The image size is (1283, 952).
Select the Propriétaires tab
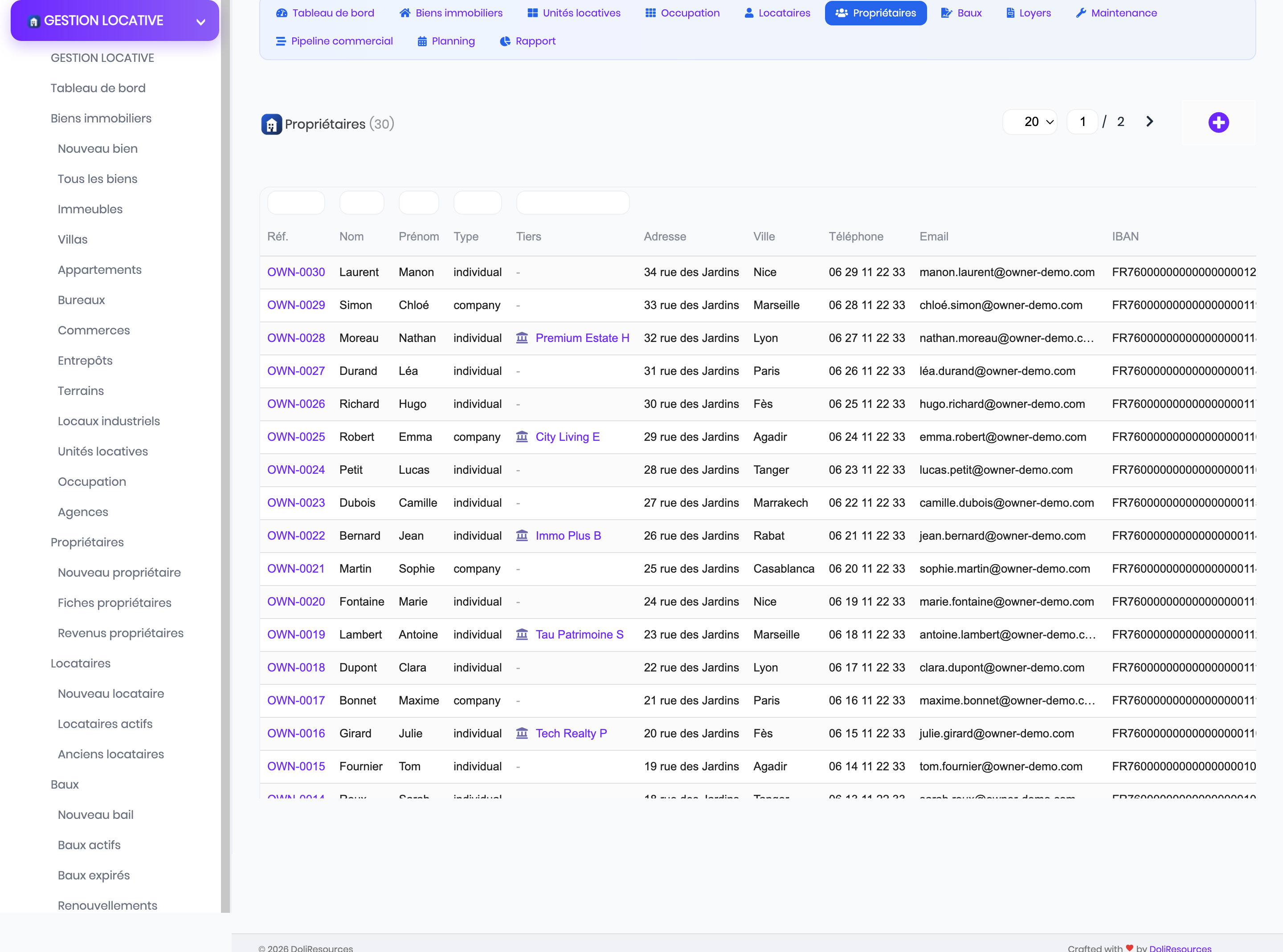coord(875,12)
